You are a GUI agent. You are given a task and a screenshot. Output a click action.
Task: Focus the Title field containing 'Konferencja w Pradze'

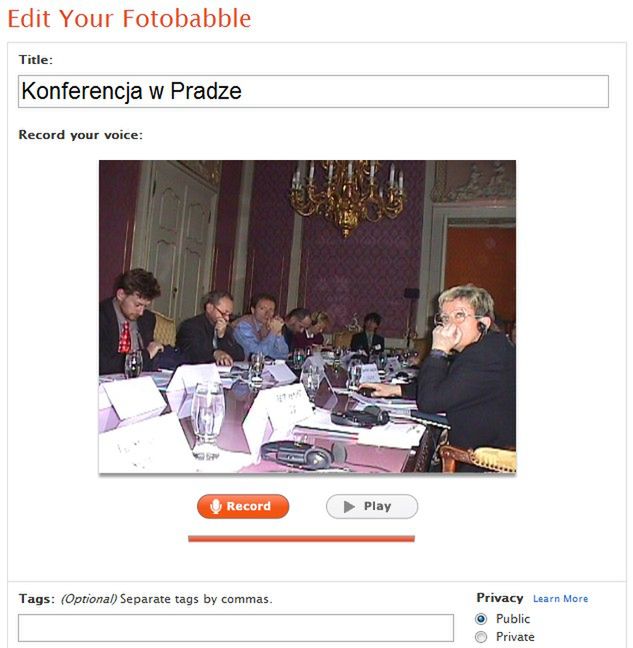(313, 91)
